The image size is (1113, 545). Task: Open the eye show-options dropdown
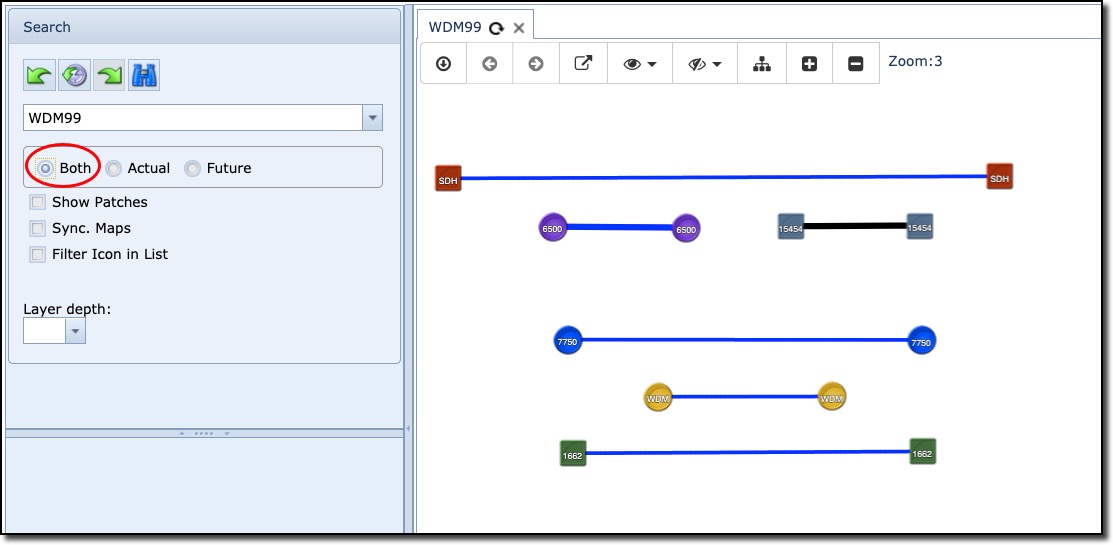click(x=640, y=63)
